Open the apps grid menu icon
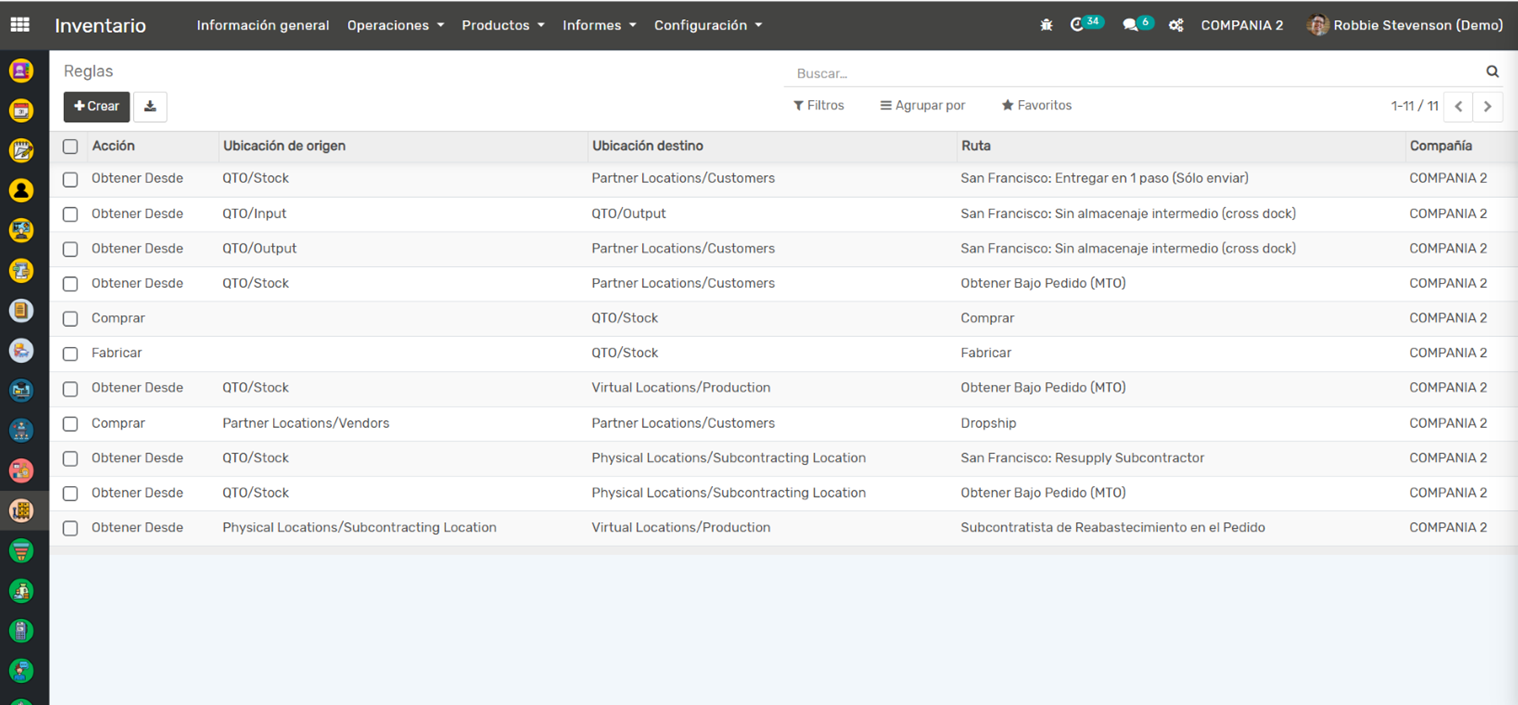Viewport: 1518px width, 705px height. click(x=20, y=25)
